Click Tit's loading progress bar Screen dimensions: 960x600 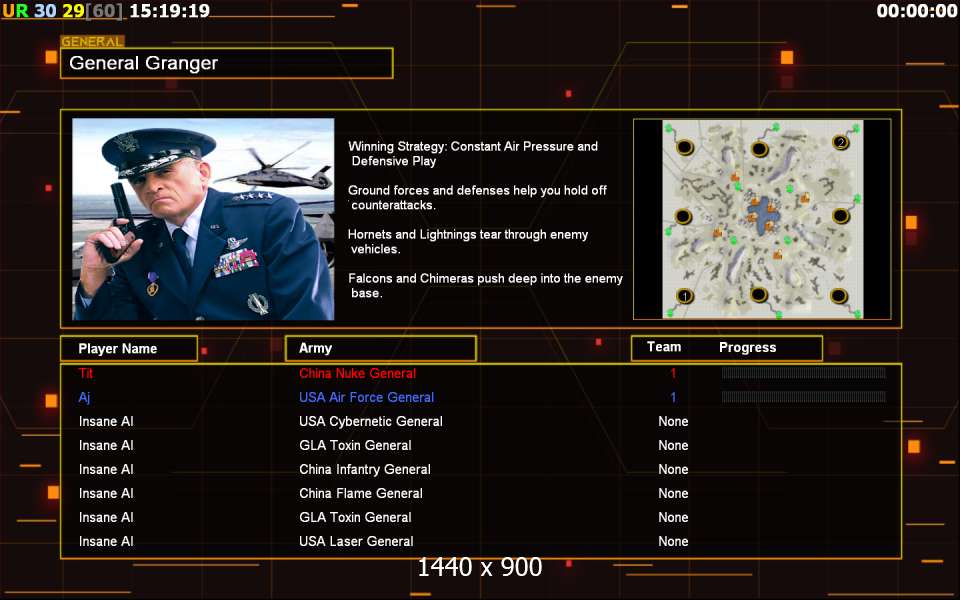(804, 373)
